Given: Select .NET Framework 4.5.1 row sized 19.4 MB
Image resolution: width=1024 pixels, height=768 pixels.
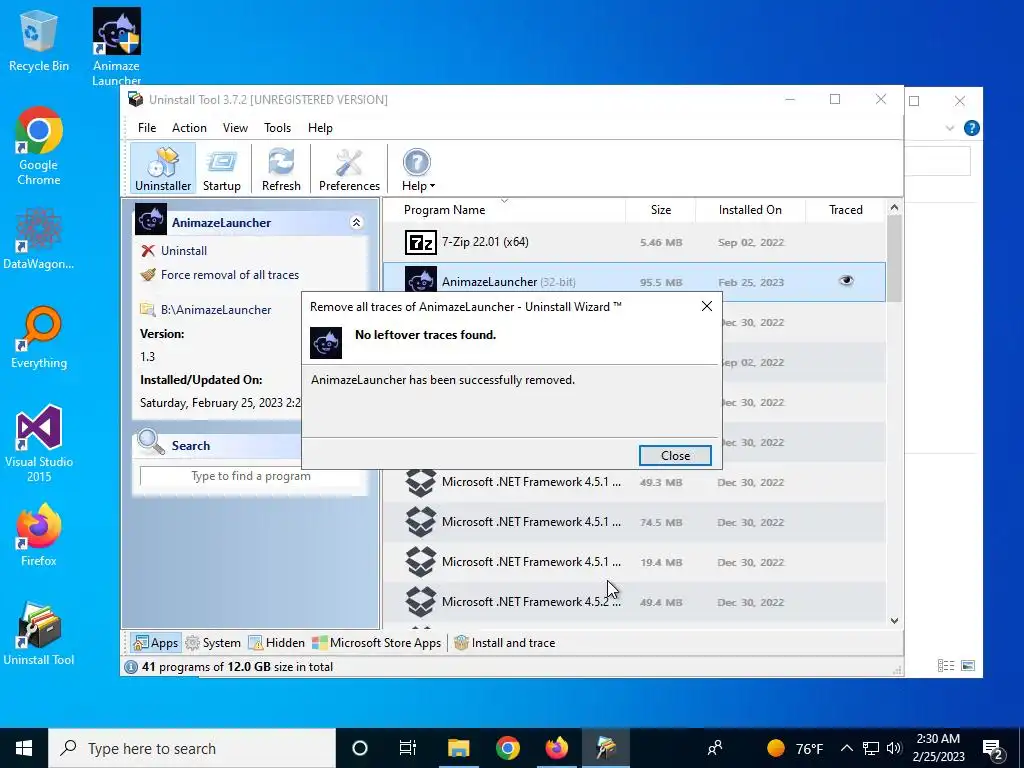Looking at the screenshot, I should pos(633,562).
